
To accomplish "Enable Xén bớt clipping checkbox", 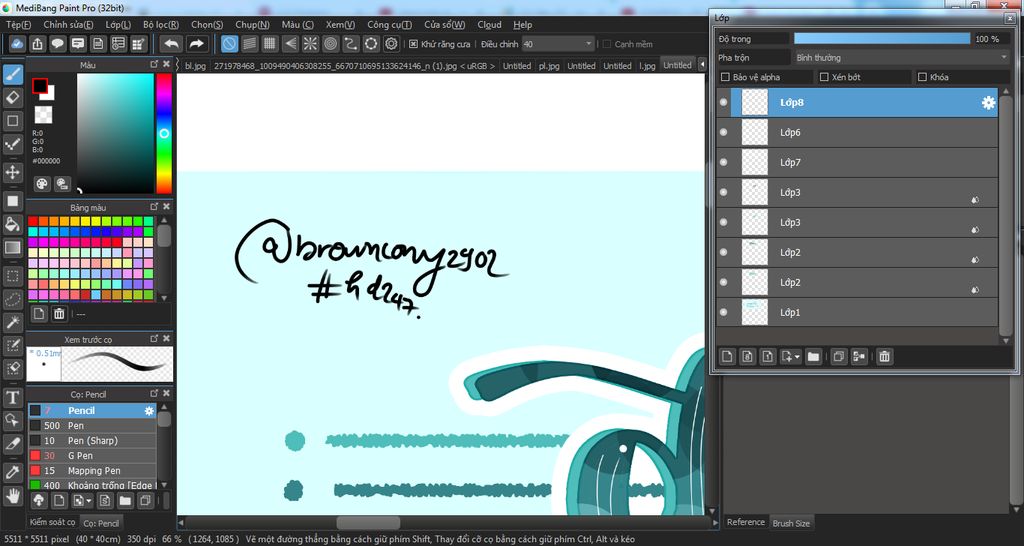I will point(824,77).
